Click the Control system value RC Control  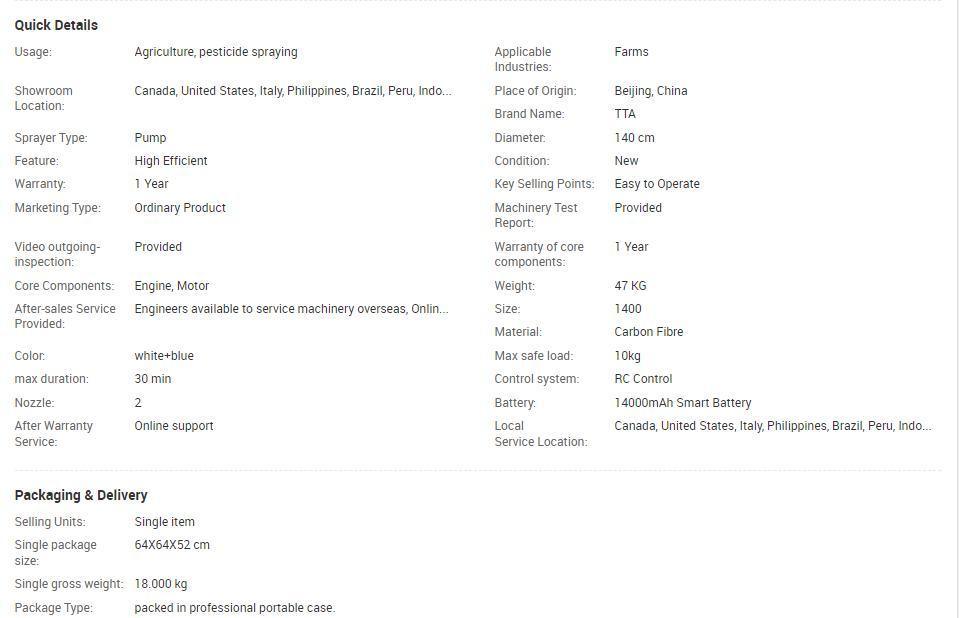[643, 379]
